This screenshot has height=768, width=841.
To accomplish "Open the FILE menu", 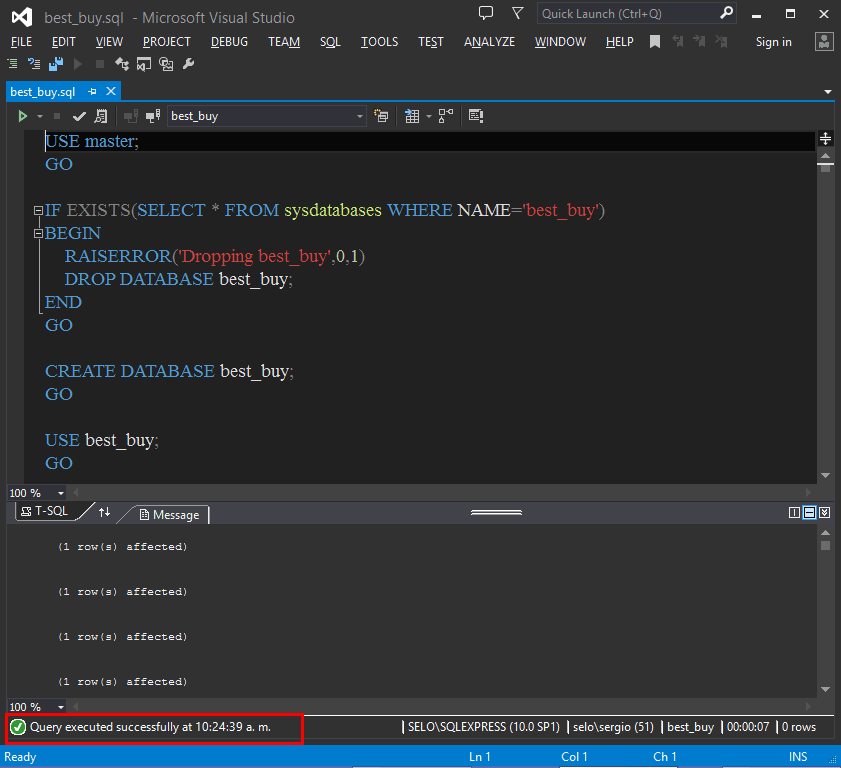I will click(x=21, y=42).
